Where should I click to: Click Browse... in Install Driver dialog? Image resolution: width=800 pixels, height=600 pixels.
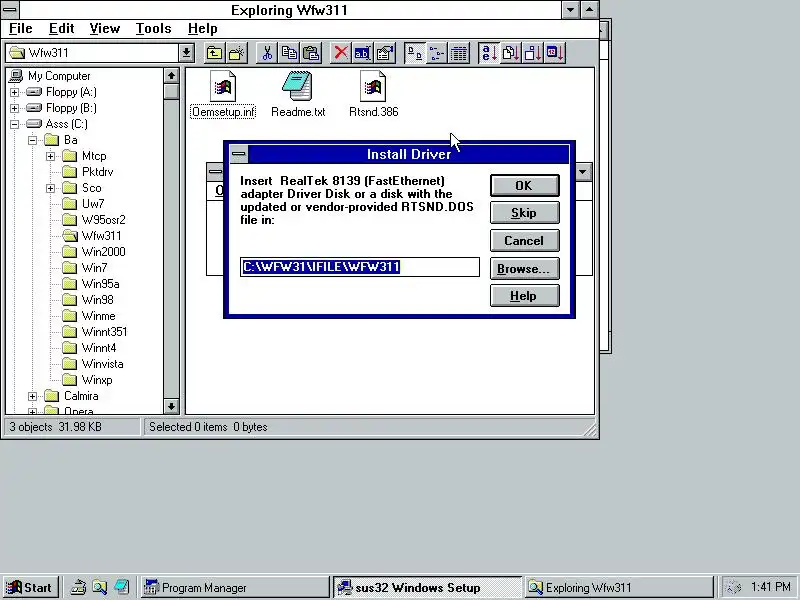coord(524,269)
